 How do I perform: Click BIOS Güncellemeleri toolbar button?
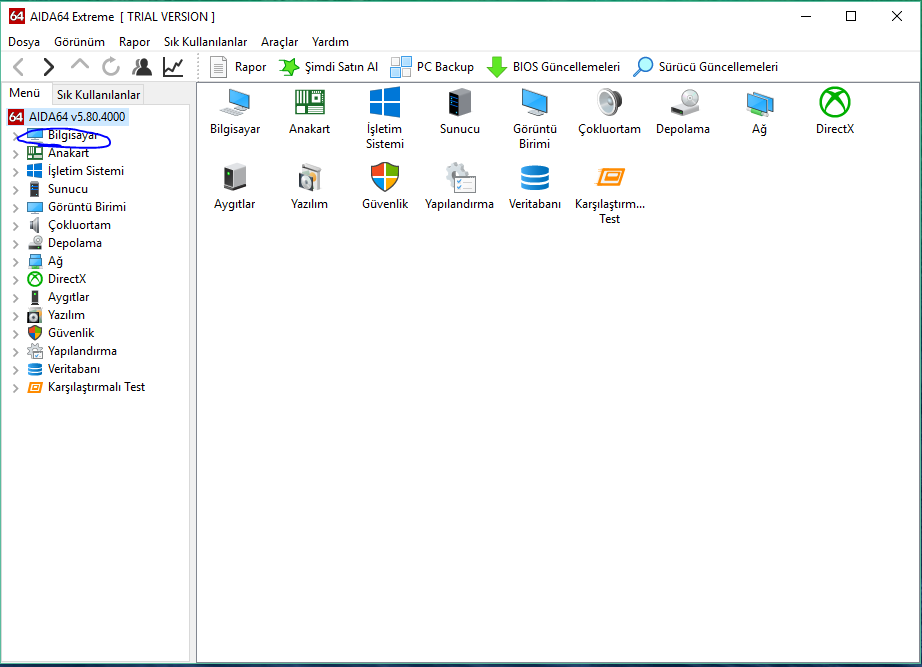554,67
